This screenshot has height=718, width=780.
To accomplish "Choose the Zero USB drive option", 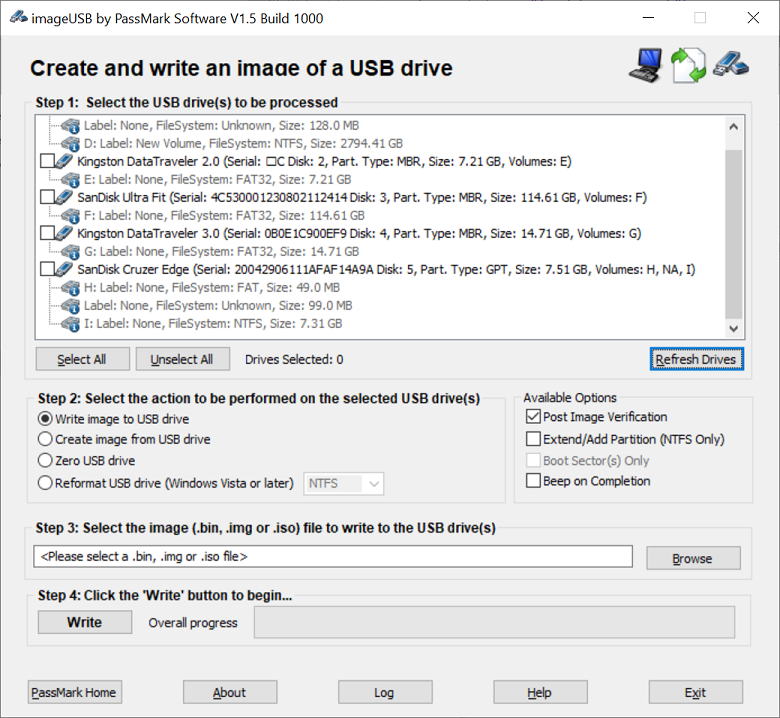I will 45,461.
